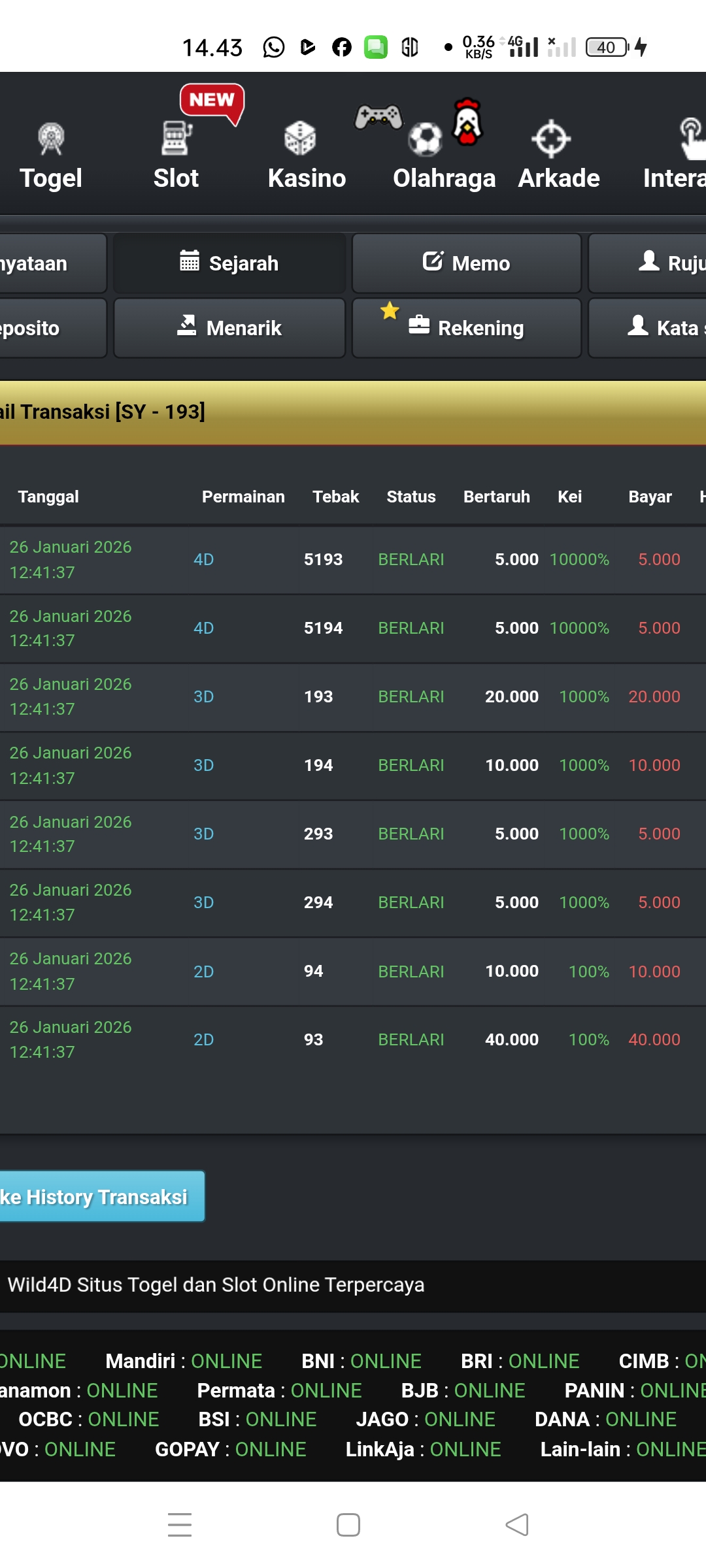Screen dimensions: 706x1568
Task: Click 2D game link for guess 94
Action: [x=203, y=972]
